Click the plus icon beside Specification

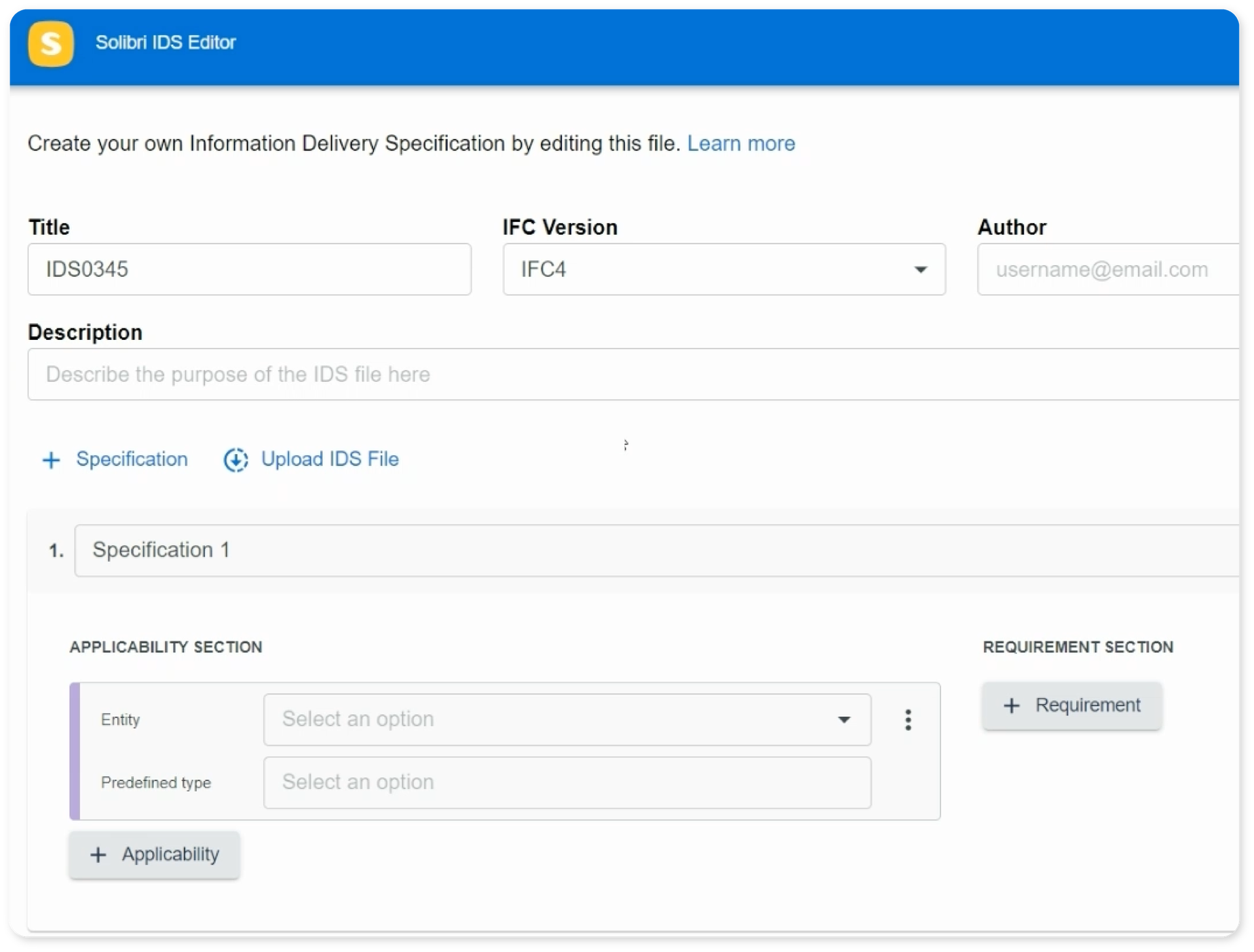(52, 460)
